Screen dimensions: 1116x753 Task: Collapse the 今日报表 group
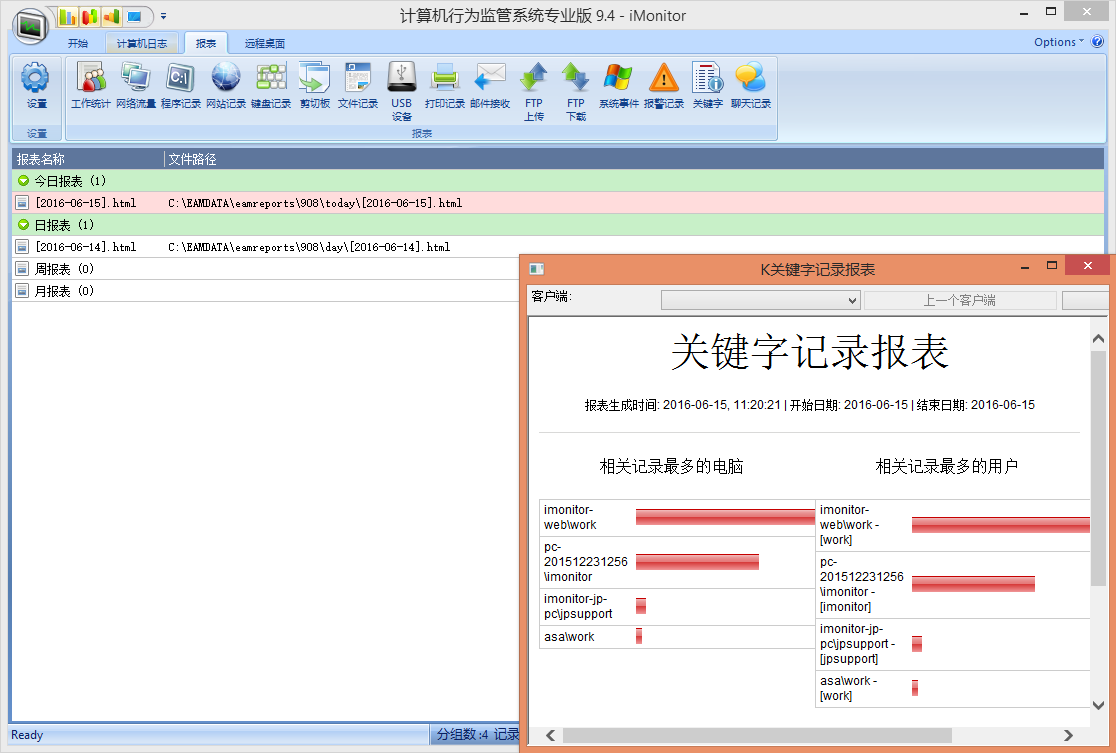[24, 181]
